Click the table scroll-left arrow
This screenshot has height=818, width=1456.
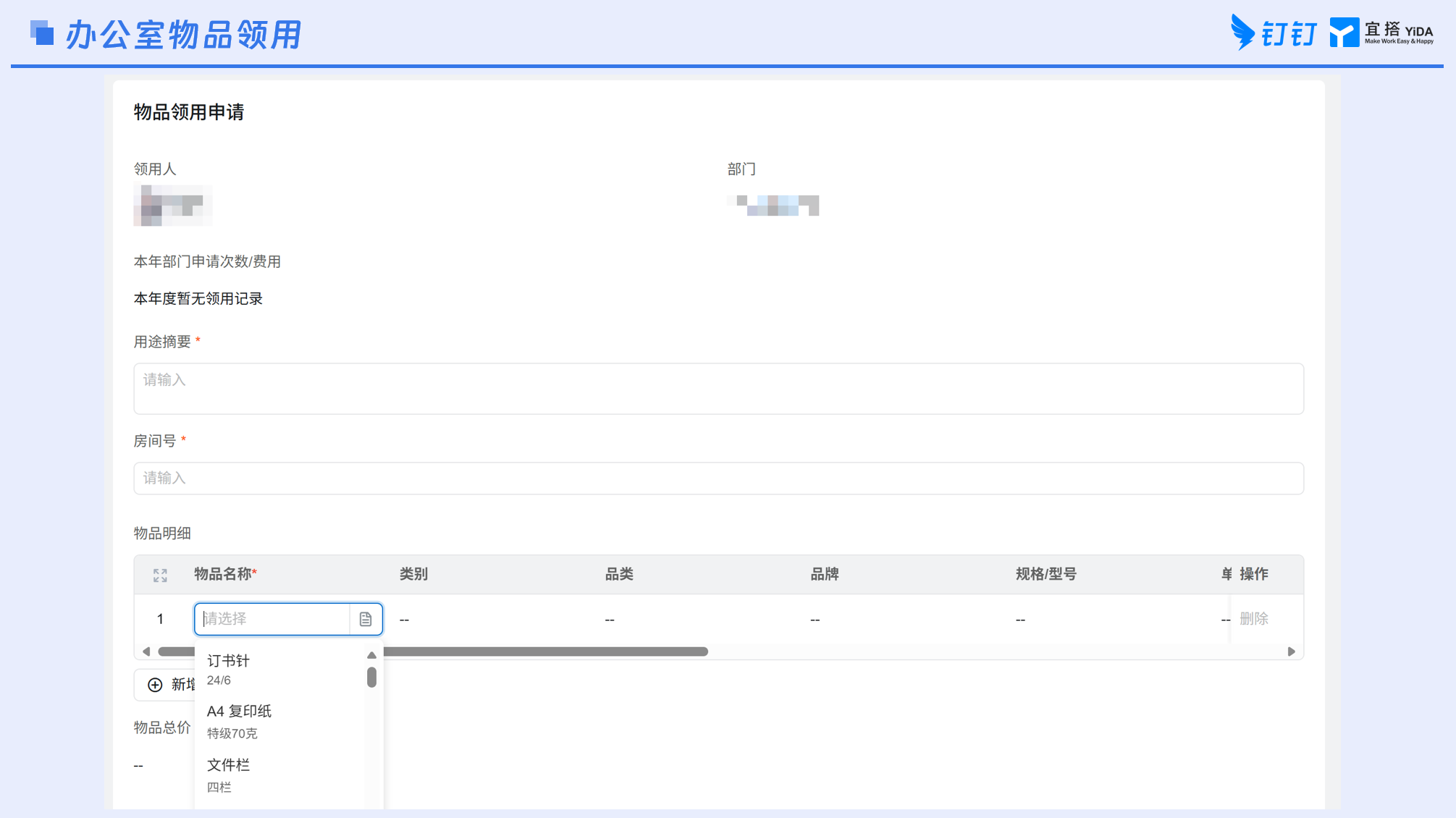[x=146, y=652]
